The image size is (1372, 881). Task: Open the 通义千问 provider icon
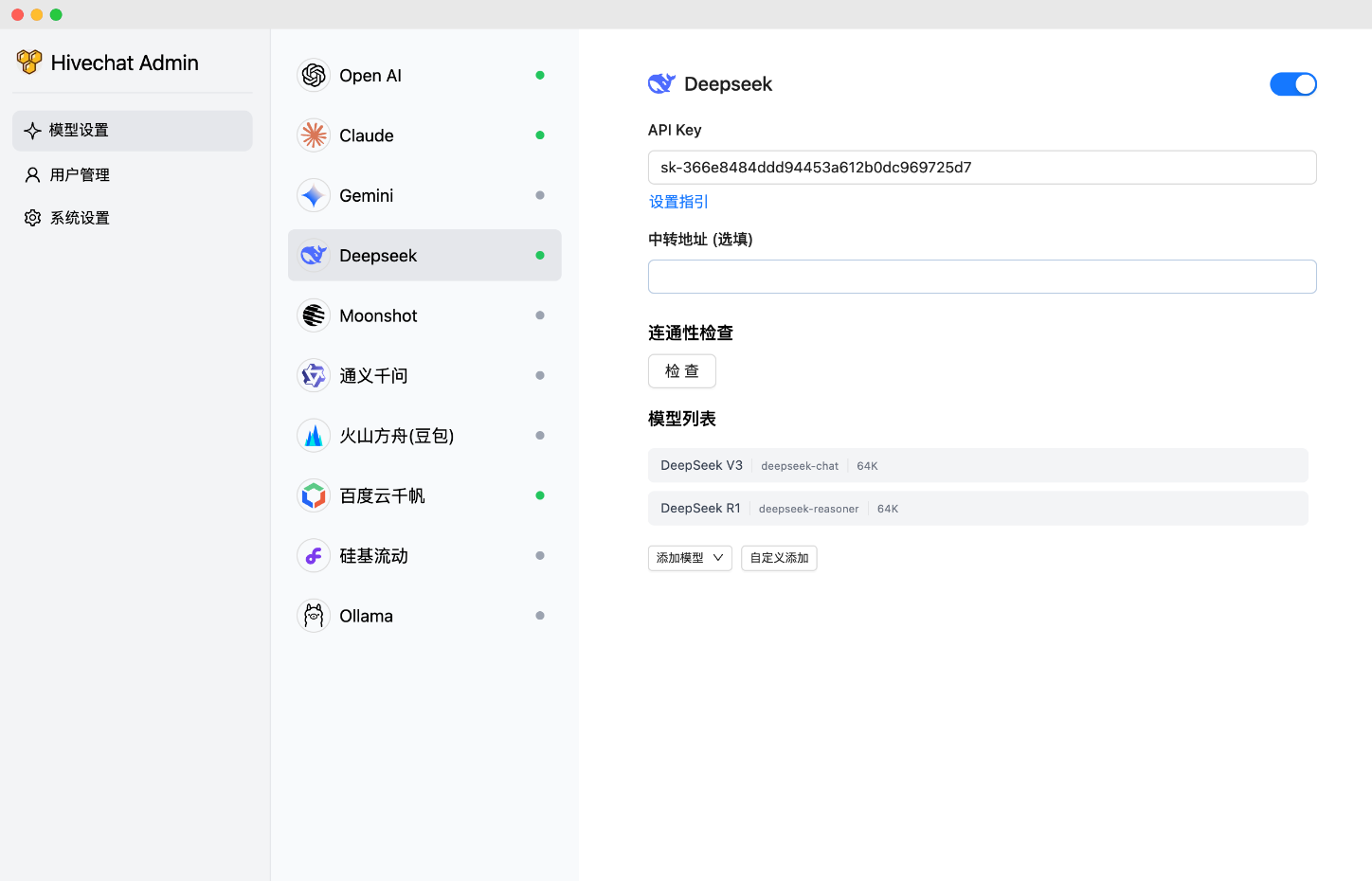pos(314,376)
